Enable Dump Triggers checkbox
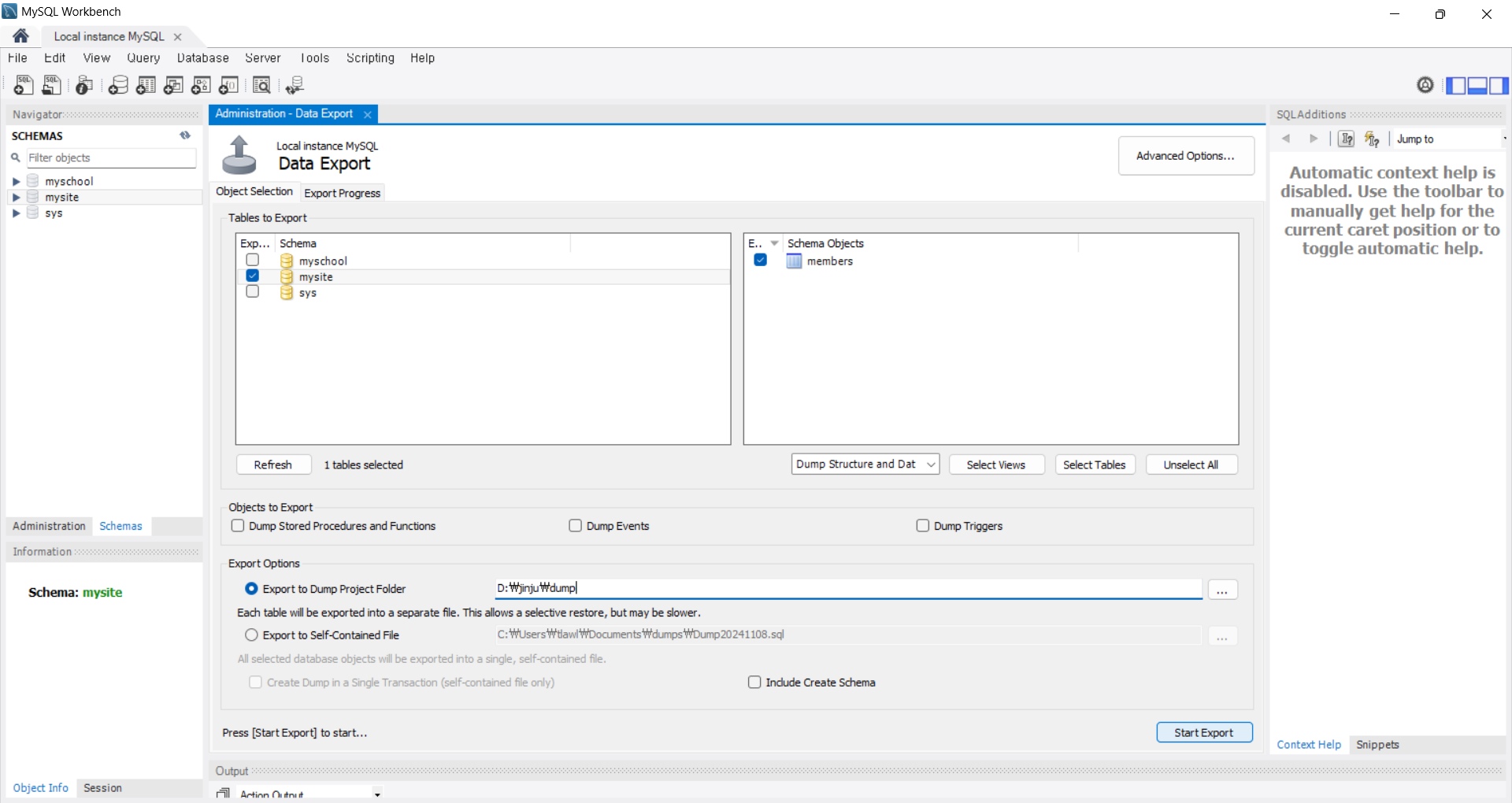The image size is (1512, 803). pyautogui.click(x=922, y=526)
